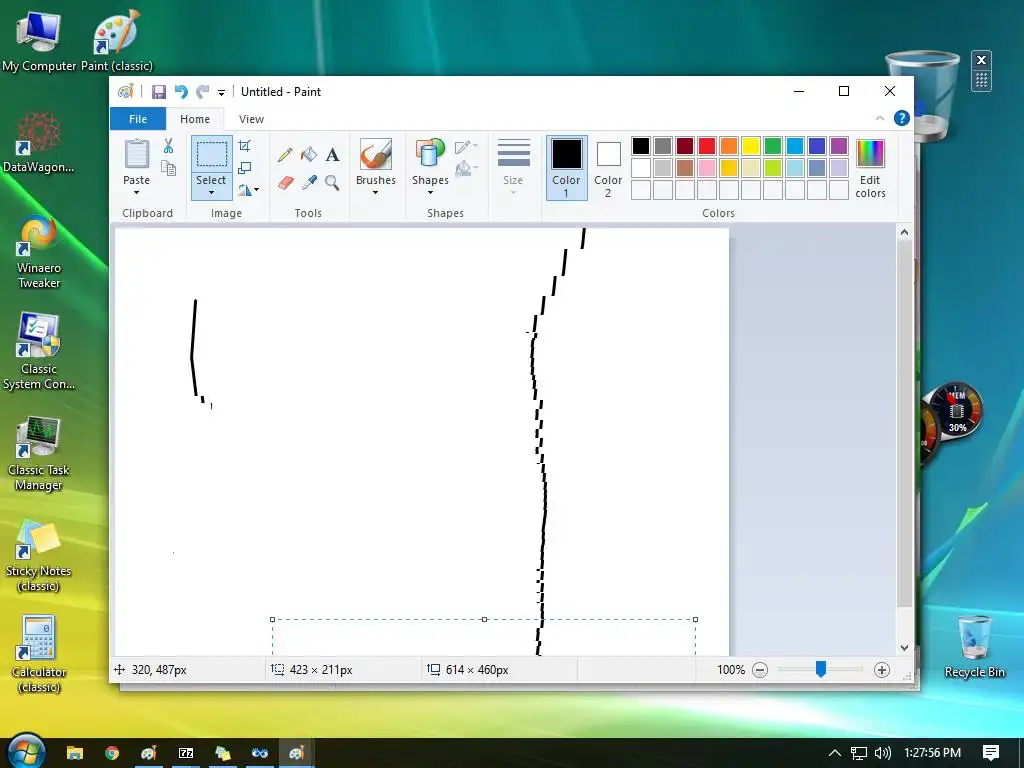Open Sticky Notes (classic) desktop icon

[39, 556]
